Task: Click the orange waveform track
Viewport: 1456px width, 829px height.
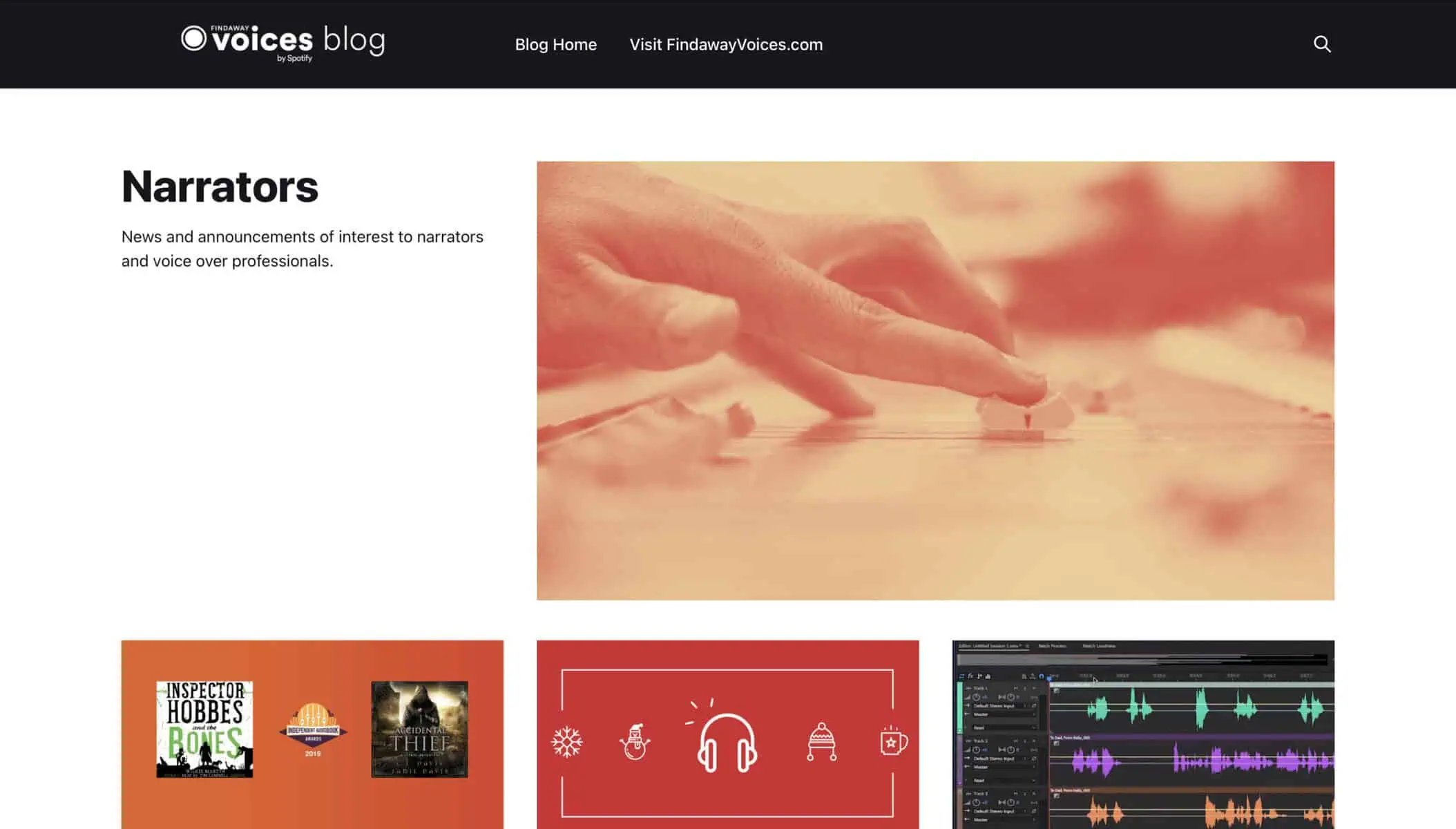Action: [x=1191, y=810]
